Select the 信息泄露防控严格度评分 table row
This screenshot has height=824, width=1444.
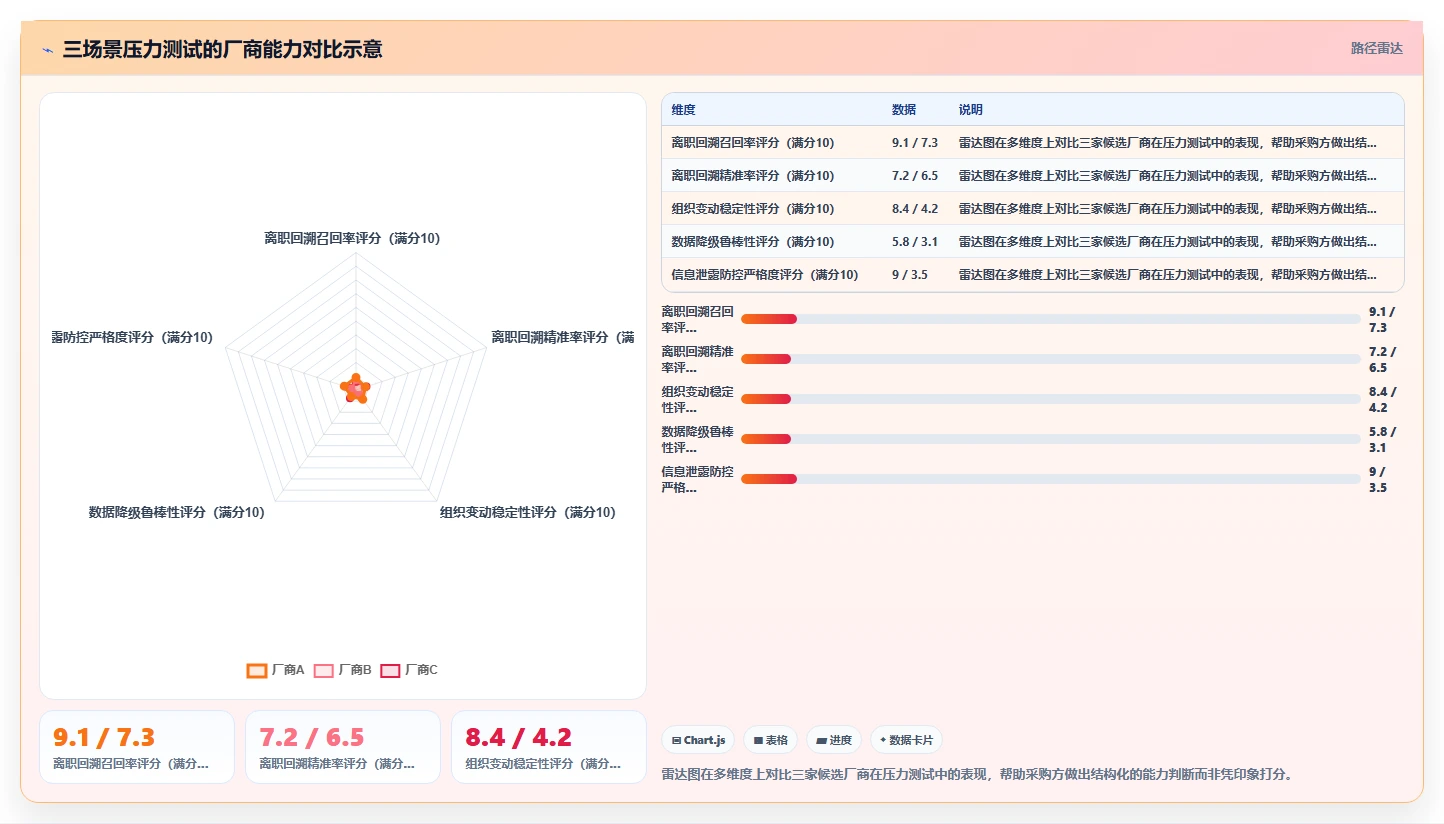coord(1033,275)
